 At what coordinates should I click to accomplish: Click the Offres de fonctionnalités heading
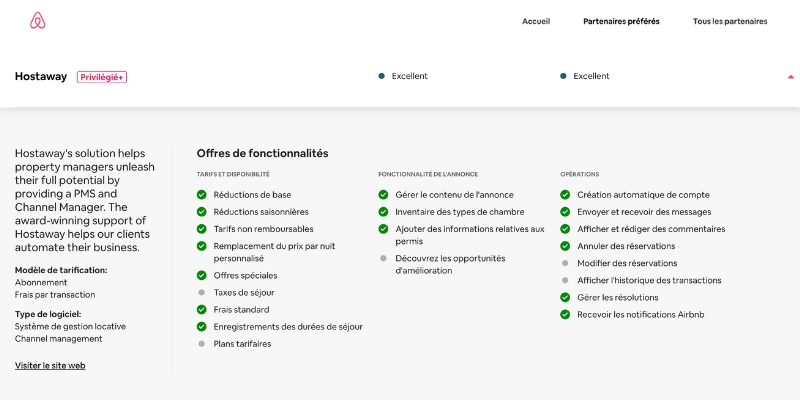[x=262, y=153]
